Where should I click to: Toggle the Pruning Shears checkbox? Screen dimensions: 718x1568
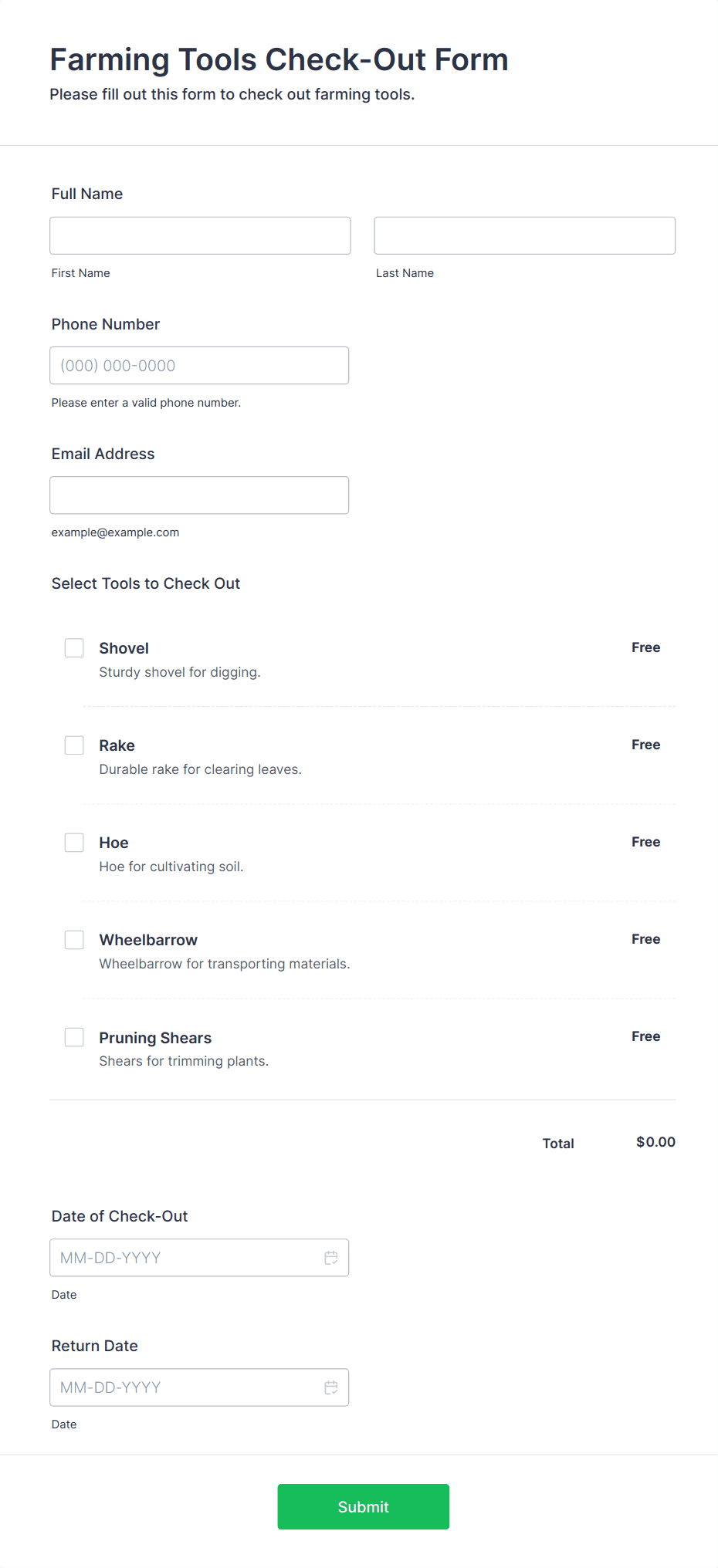[x=74, y=1036]
